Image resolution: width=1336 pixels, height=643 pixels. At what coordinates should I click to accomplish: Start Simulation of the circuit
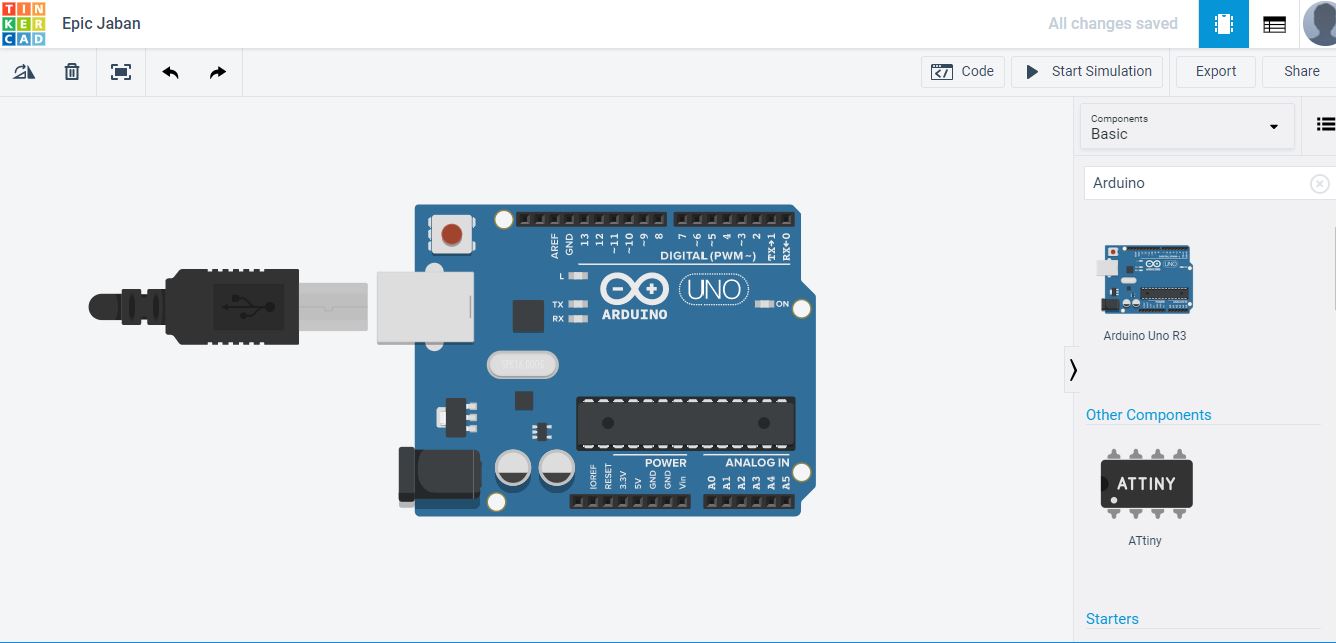click(1087, 72)
